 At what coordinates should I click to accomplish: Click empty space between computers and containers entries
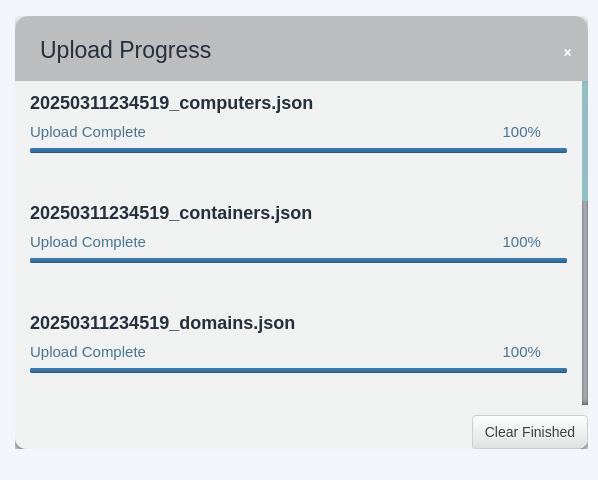tap(298, 177)
